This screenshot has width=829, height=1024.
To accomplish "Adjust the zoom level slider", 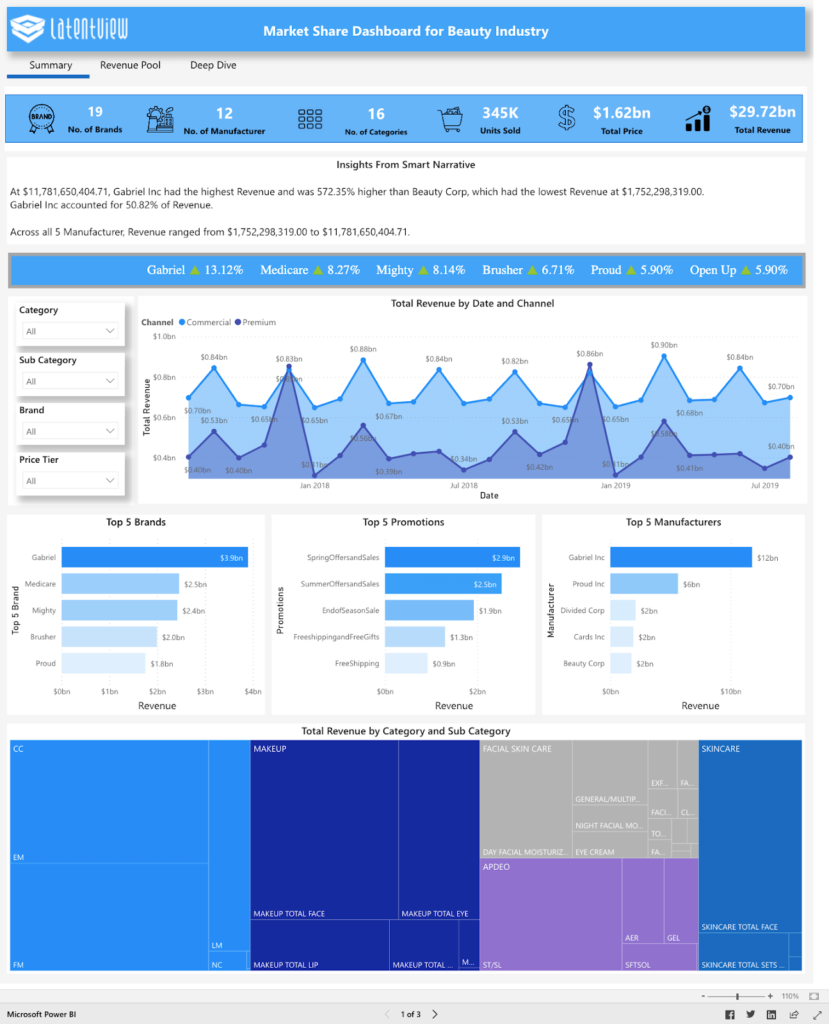I will click(x=738, y=997).
